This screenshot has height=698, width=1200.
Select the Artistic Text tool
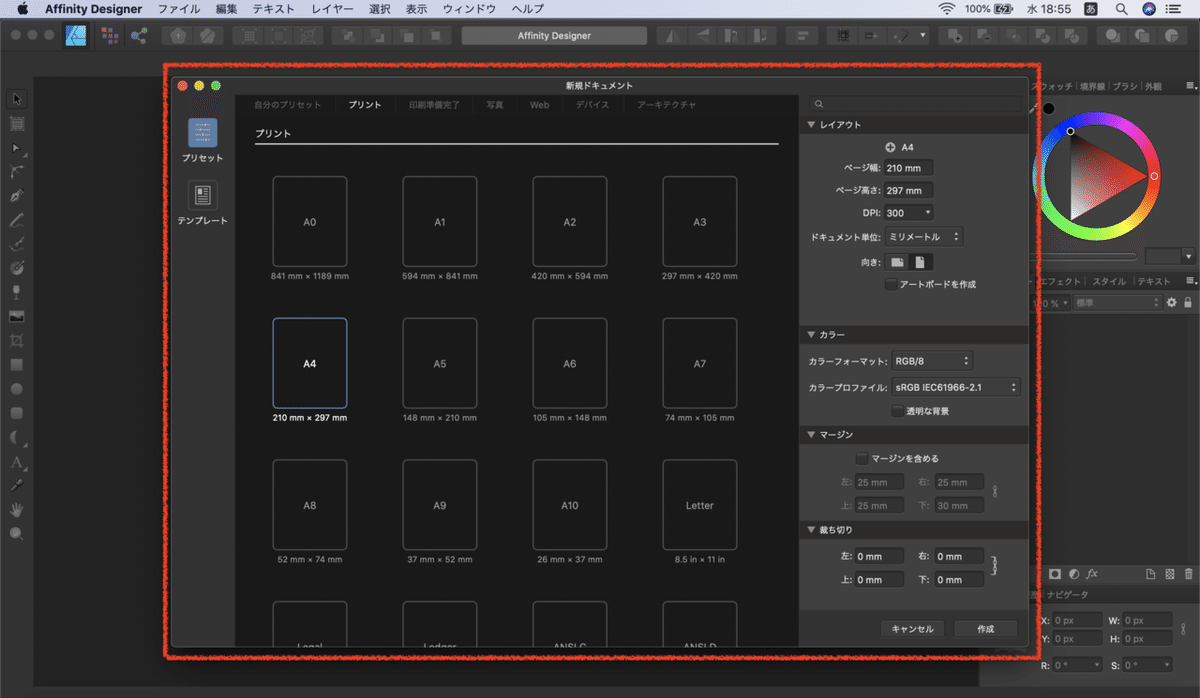tap(17, 462)
